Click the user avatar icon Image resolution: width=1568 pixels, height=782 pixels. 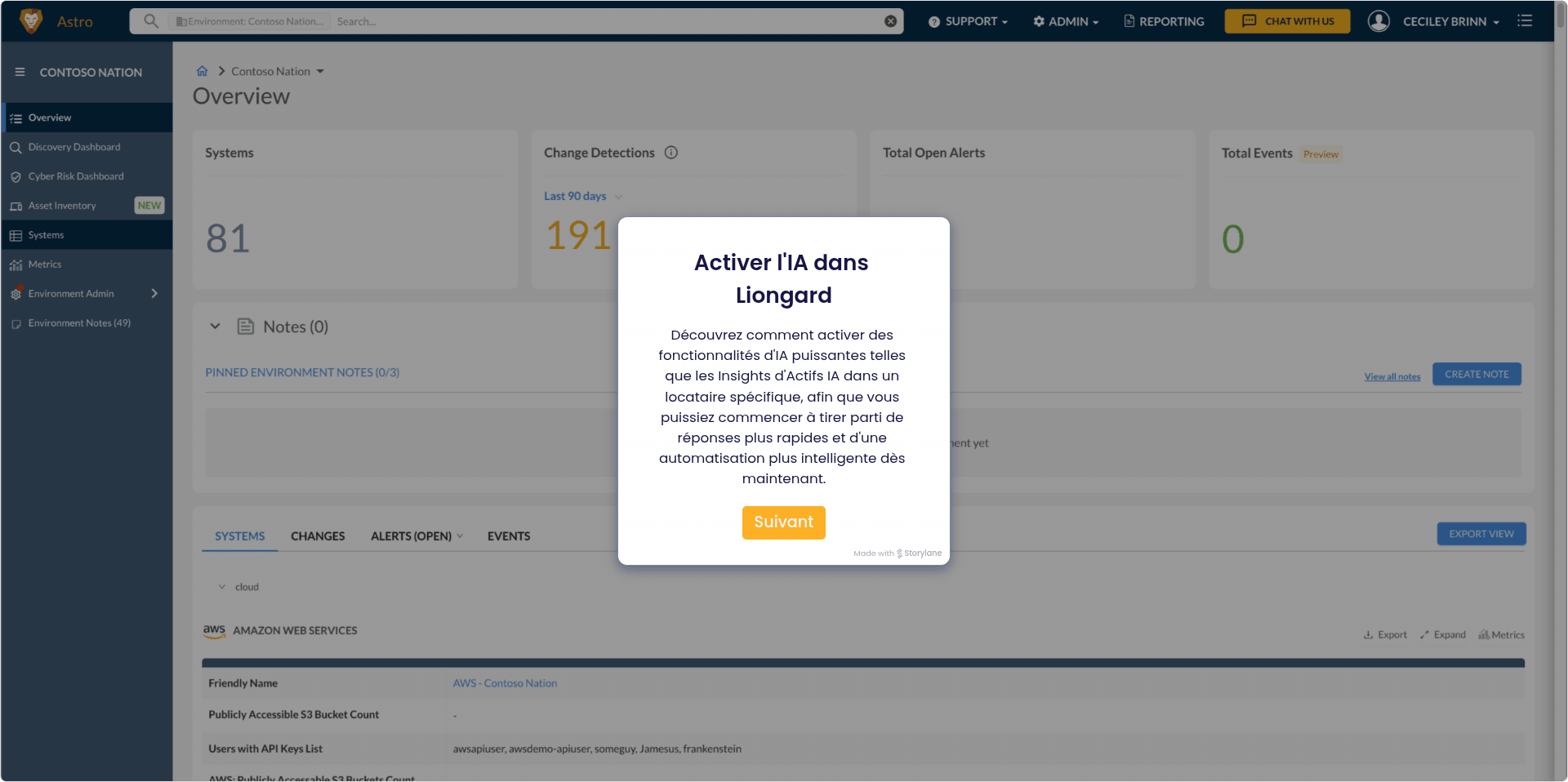(1379, 21)
